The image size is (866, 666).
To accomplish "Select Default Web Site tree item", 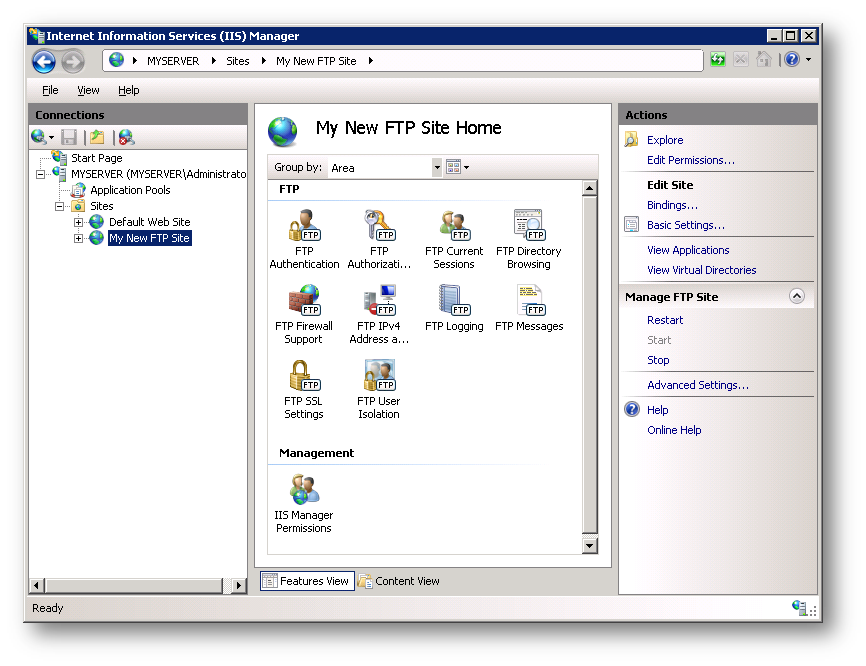I will point(150,223).
